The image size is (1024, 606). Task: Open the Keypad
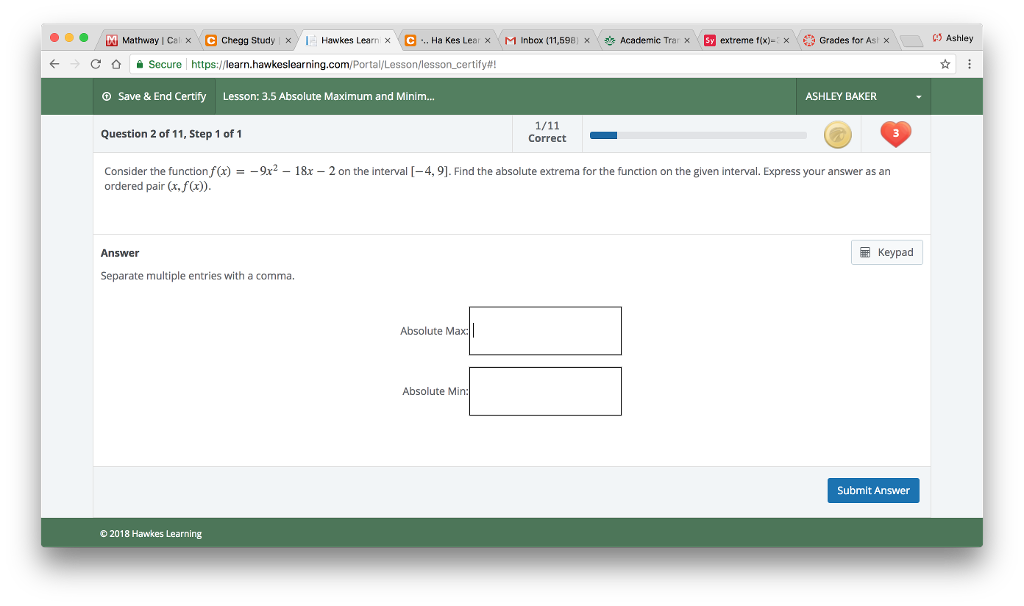[x=886, y=252]
